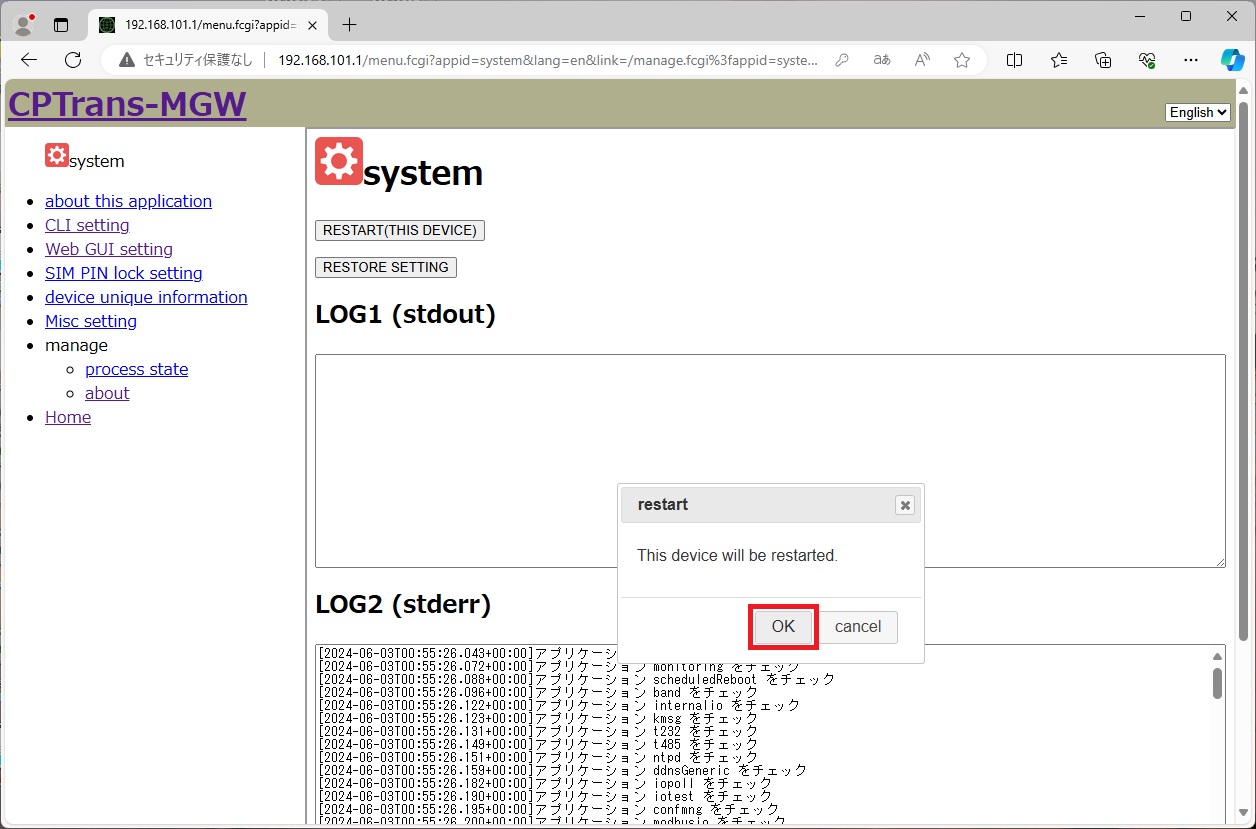
Task: Open browser Collections icon
Action: pos(1103,60)
